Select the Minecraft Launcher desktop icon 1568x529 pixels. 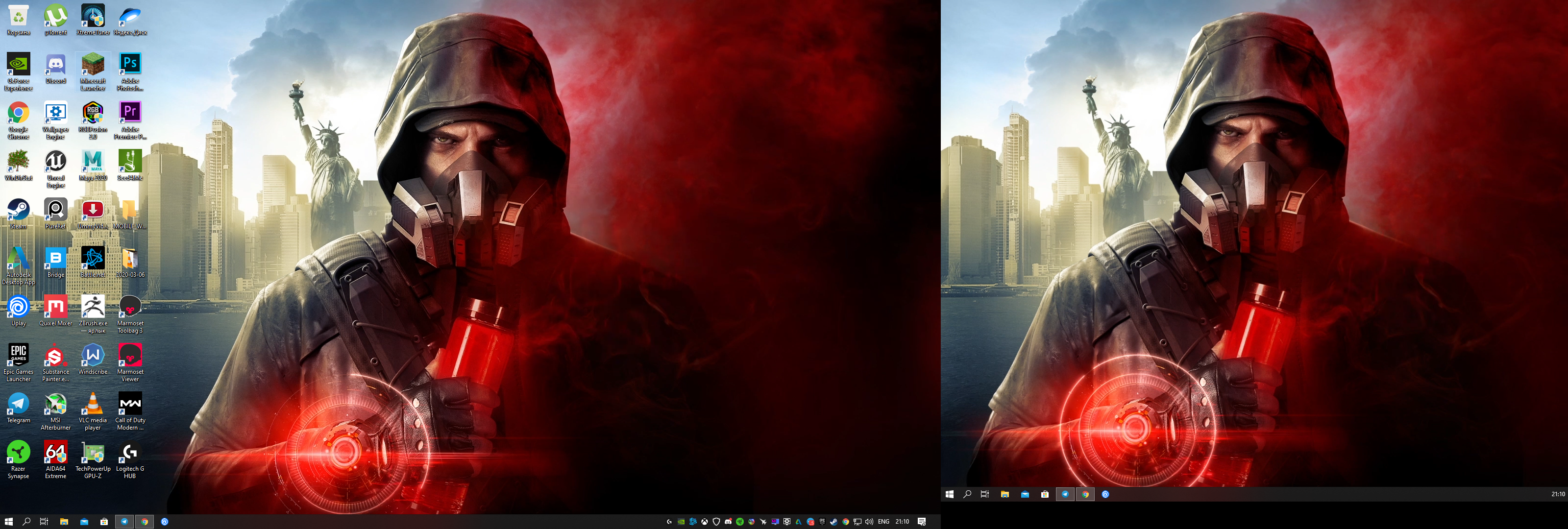pos(93,72)
